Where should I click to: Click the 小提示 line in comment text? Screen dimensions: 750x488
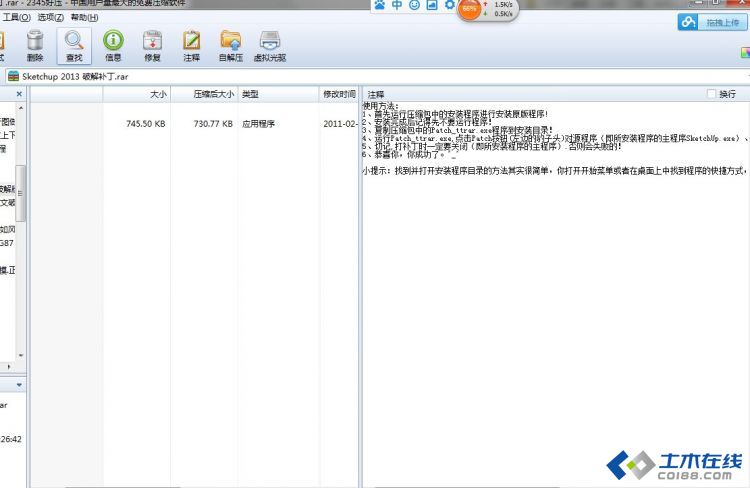click(554, 170)
